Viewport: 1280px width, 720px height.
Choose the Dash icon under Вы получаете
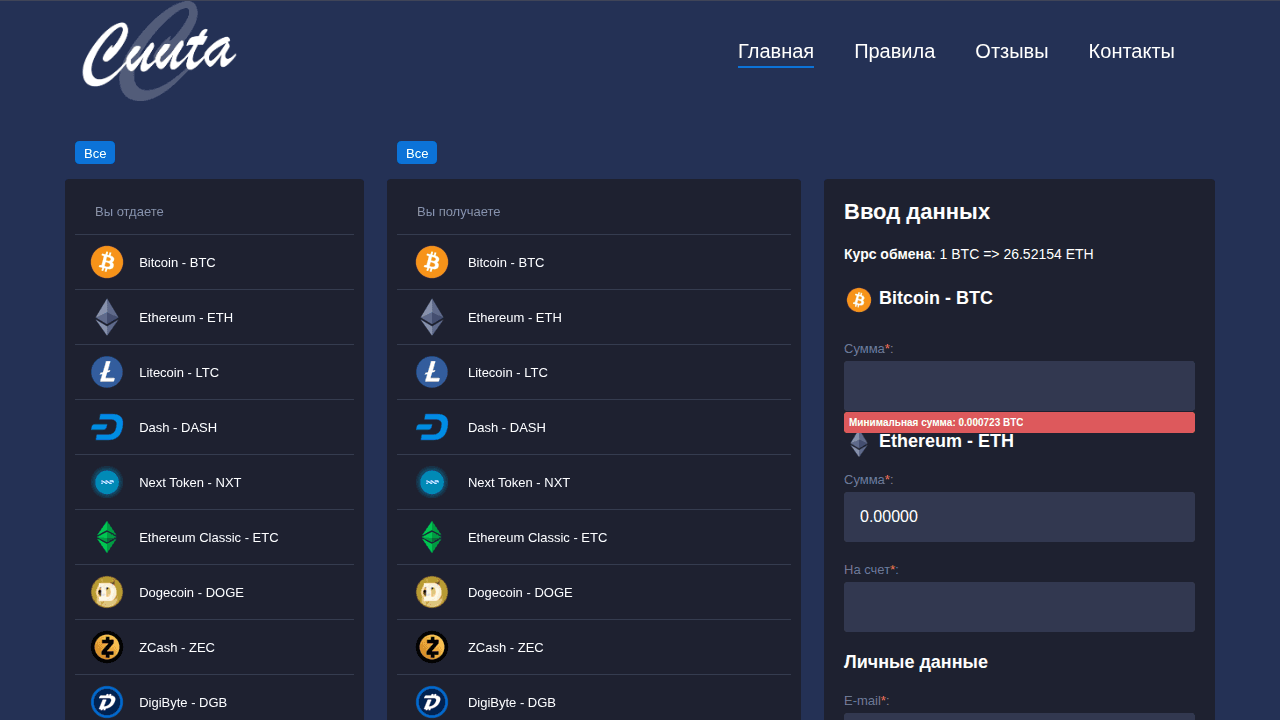432,427
